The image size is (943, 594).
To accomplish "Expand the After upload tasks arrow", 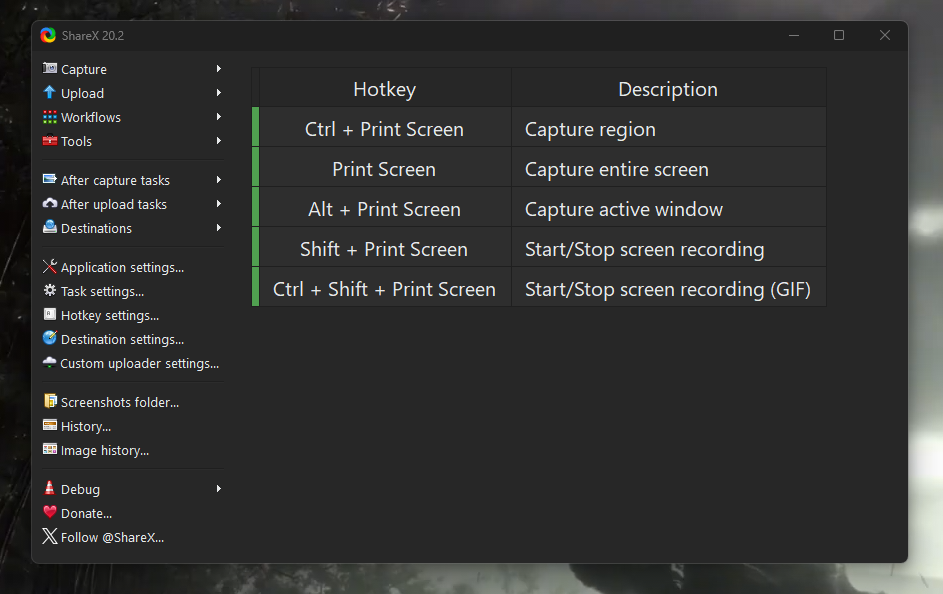I will pos(219,204).
